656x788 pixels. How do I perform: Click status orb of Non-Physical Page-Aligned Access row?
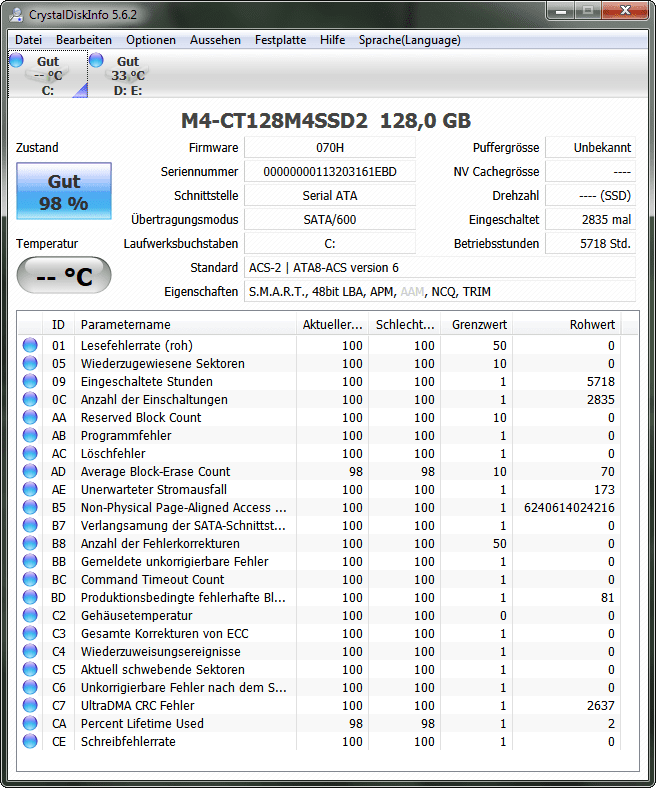coord(30,508)
